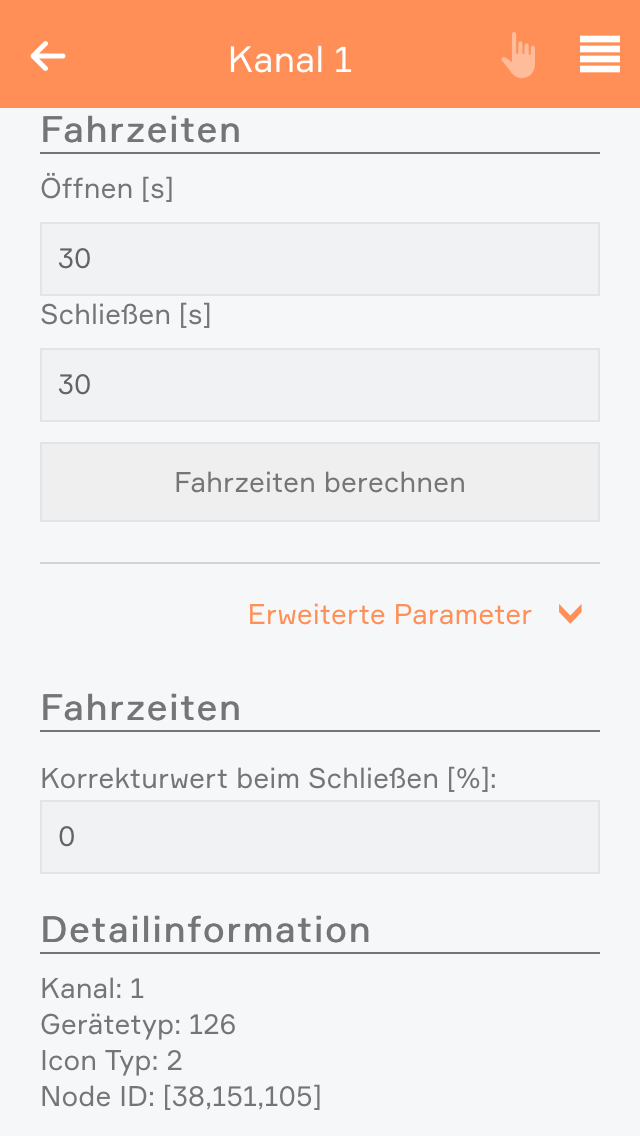Select the Korrekturwert beim Schließen input field

click(320, 837)
